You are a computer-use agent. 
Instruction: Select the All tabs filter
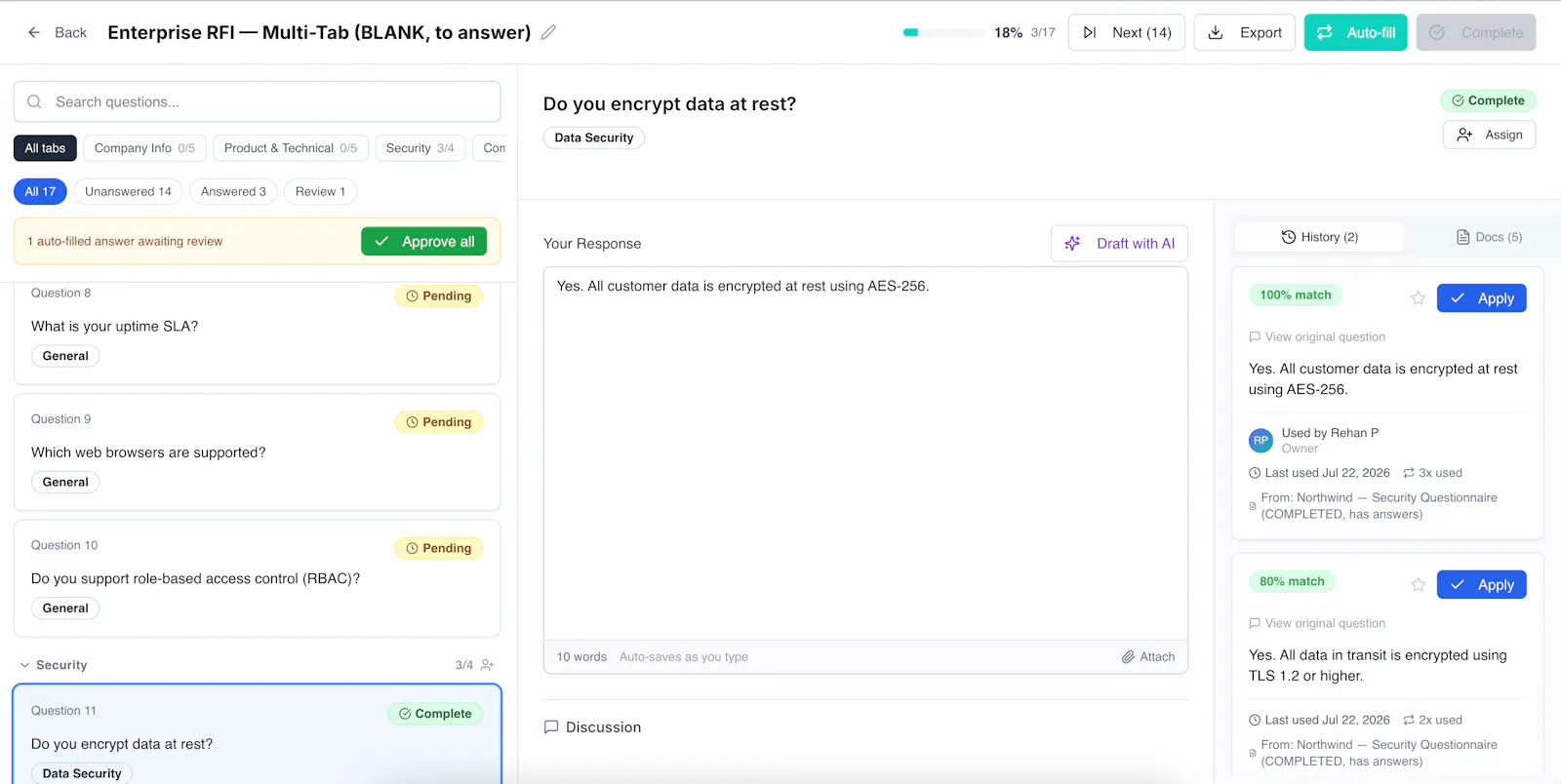pyautogui.click(x=45, y=148)
